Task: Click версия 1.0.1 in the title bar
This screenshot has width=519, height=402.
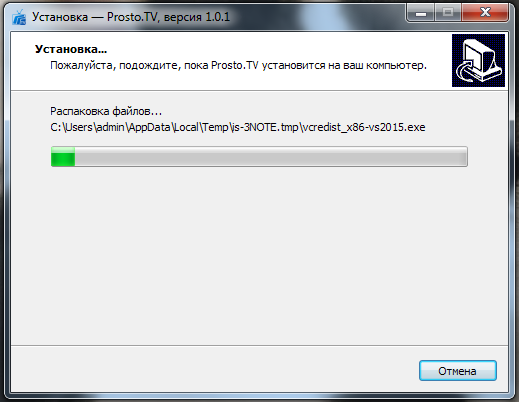Action: 197,17
